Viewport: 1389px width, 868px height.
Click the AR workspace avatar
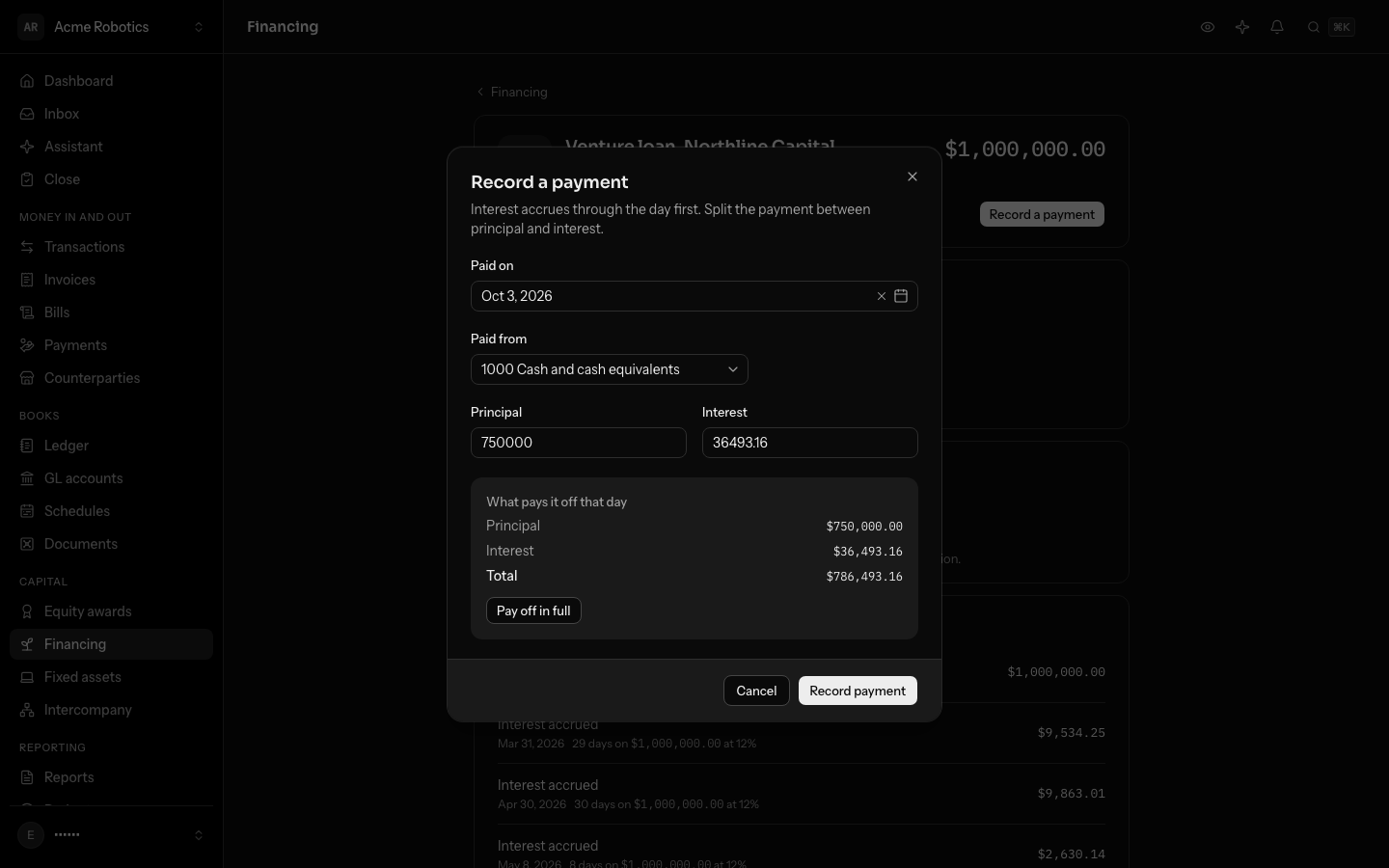pos(31,27)
